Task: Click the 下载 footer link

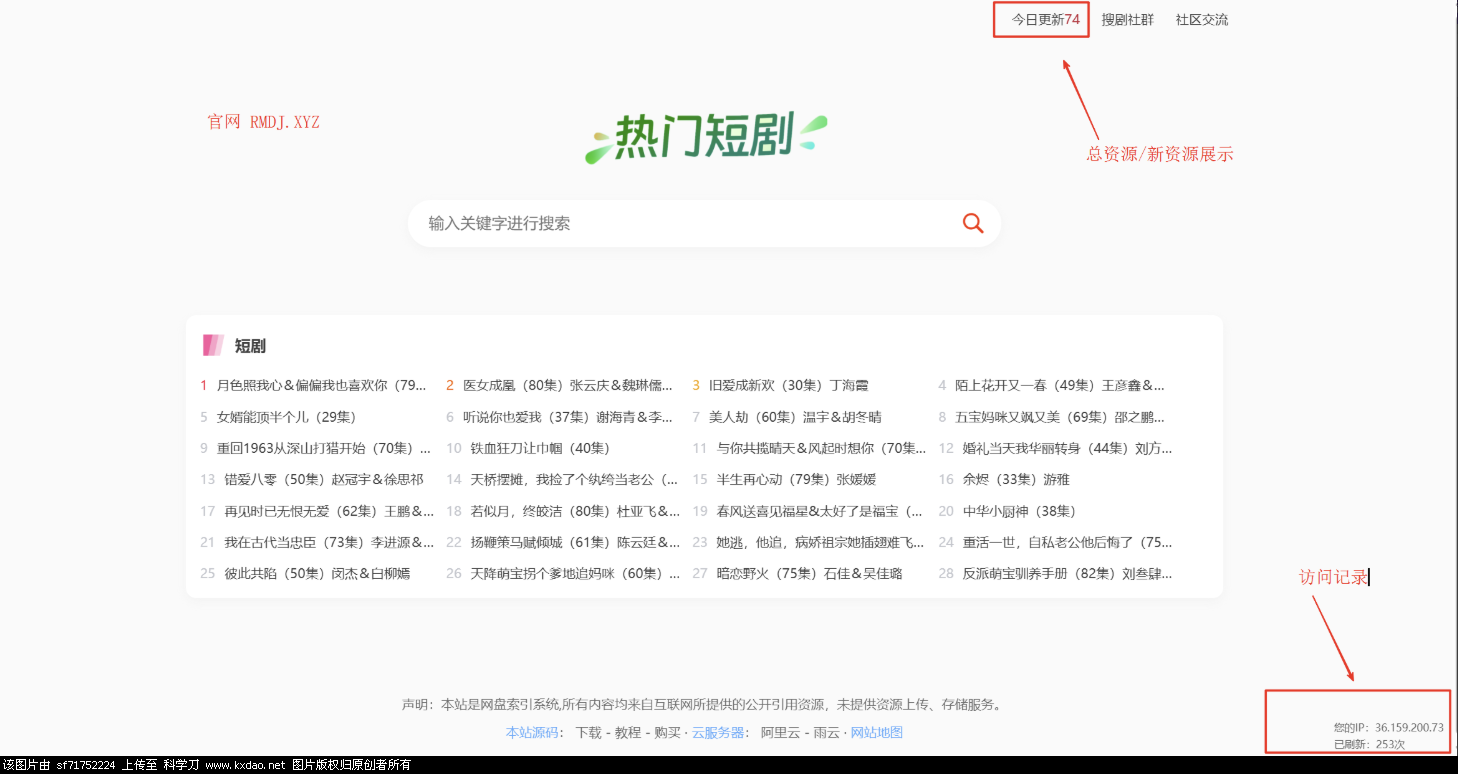Action: 588,733
